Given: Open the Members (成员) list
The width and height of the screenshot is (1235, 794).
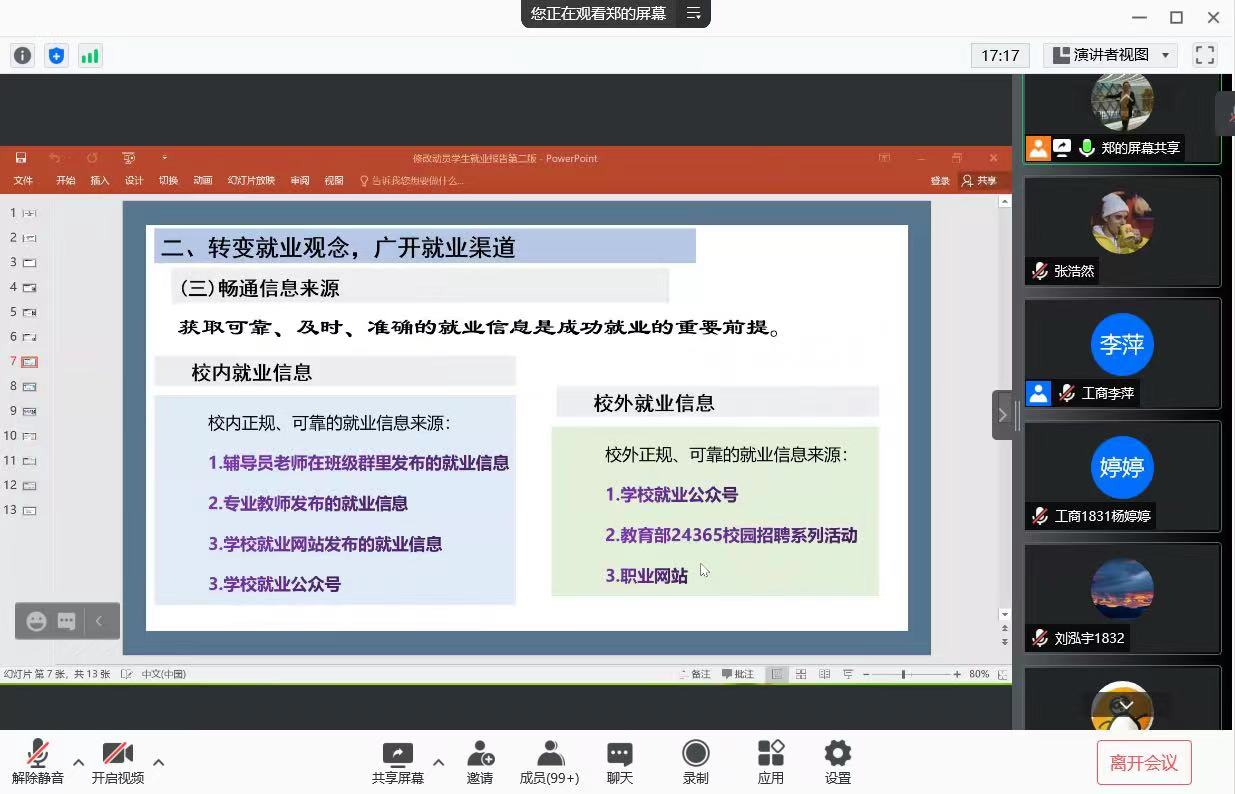Looking at the screenshot, I should 549,762.
